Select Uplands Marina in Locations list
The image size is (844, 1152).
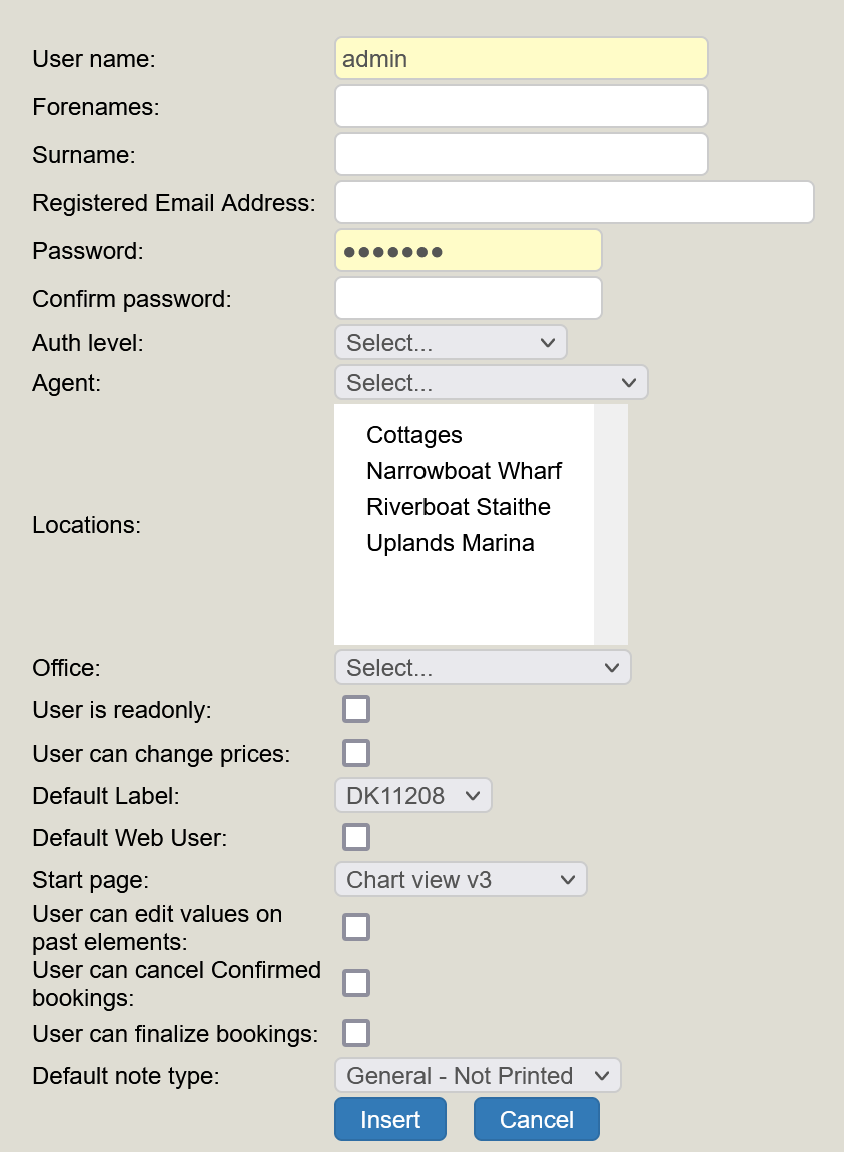(450, 543)
